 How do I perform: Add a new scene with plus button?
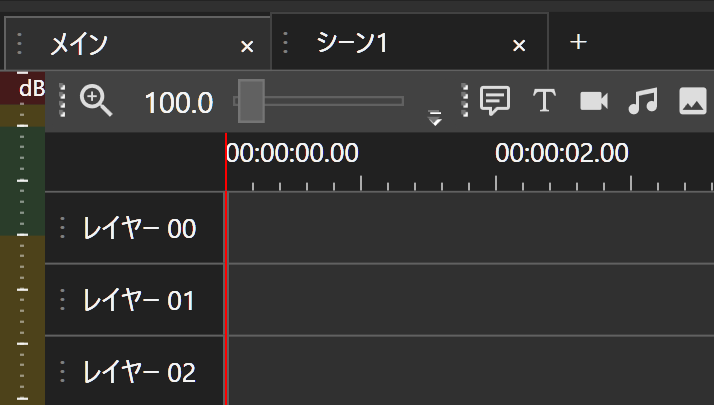[578, 42]
